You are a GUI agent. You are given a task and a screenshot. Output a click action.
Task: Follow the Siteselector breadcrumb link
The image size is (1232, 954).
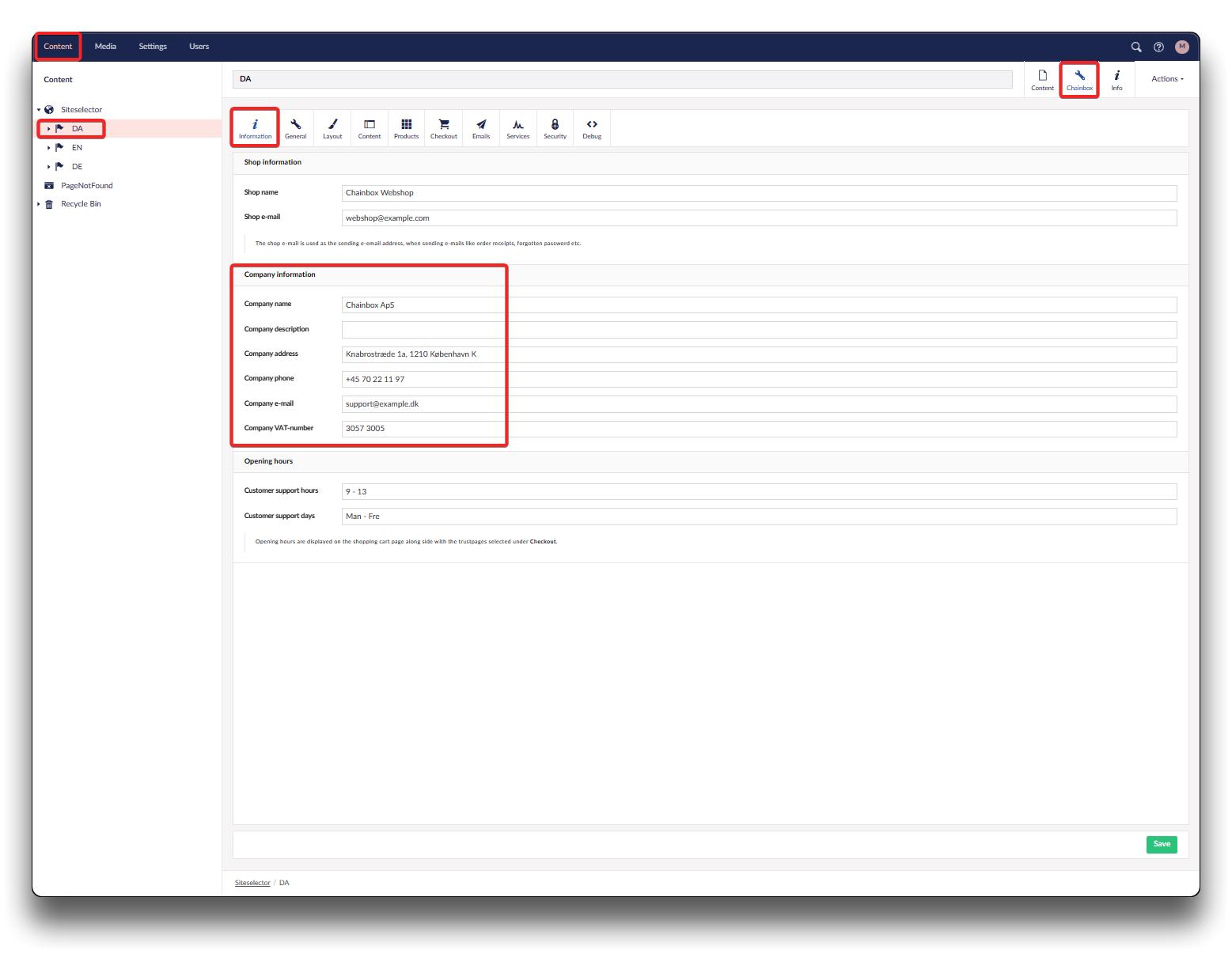coord(252,883)
